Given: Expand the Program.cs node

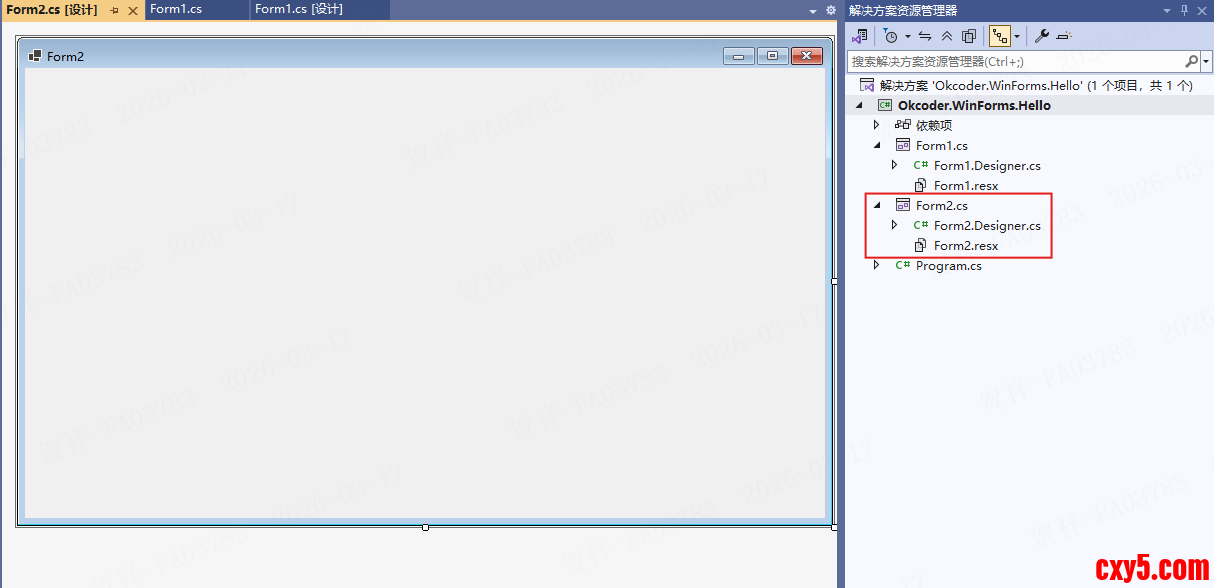Looking at the screenshot, I should pyautogui.click(x=877, y=265).
